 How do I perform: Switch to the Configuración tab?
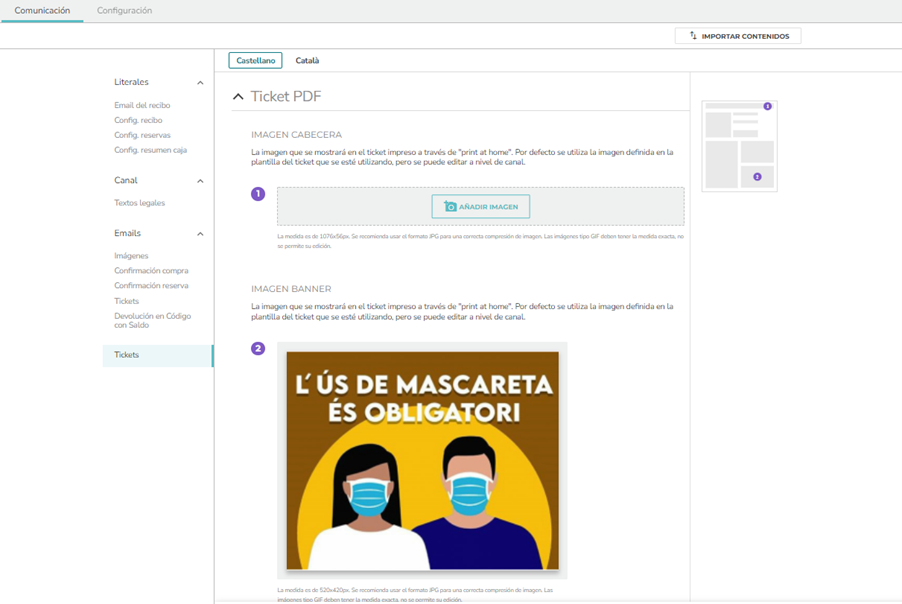[x=124, y=10]
